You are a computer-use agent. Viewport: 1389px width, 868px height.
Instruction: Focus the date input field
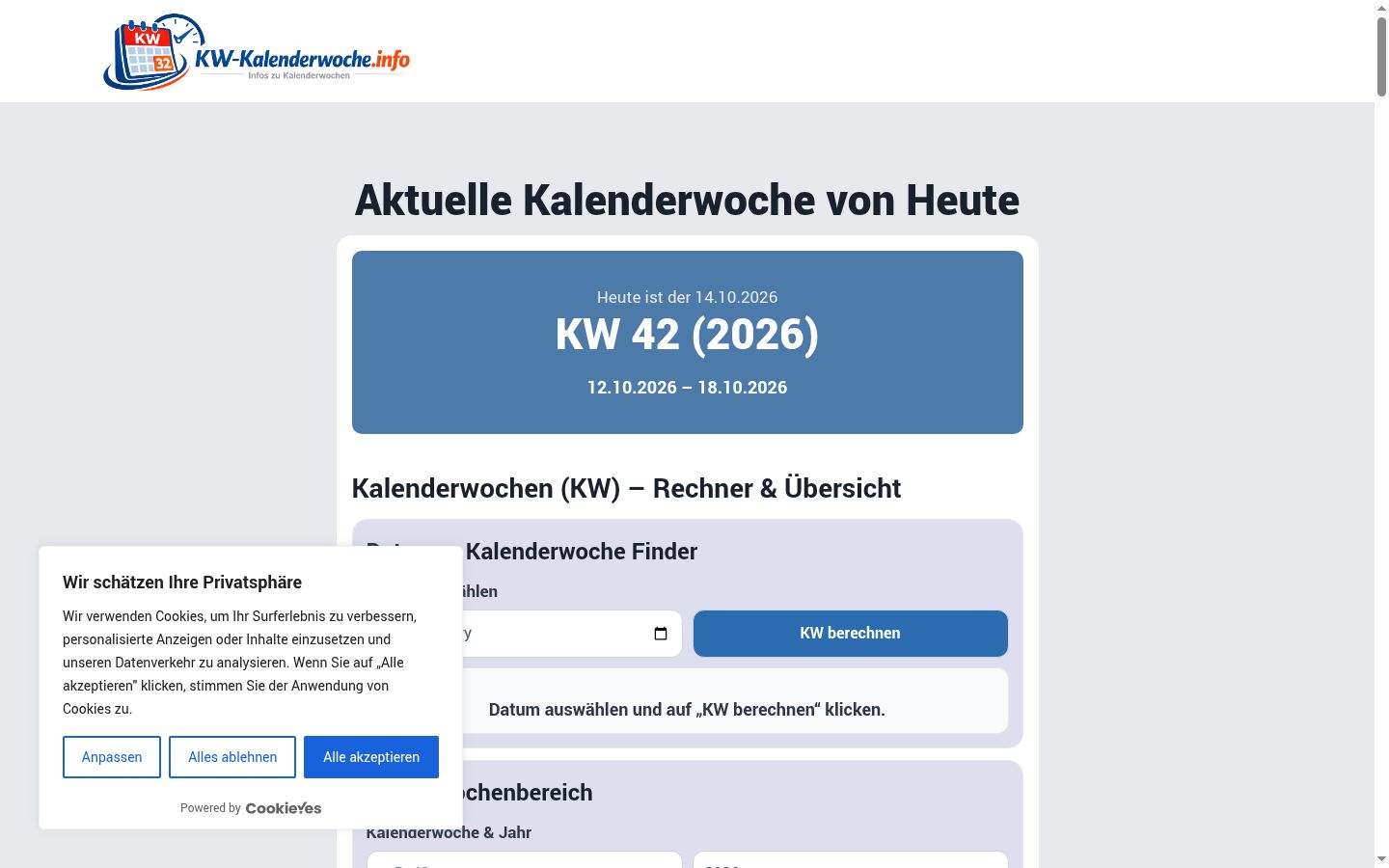point(525,634)
